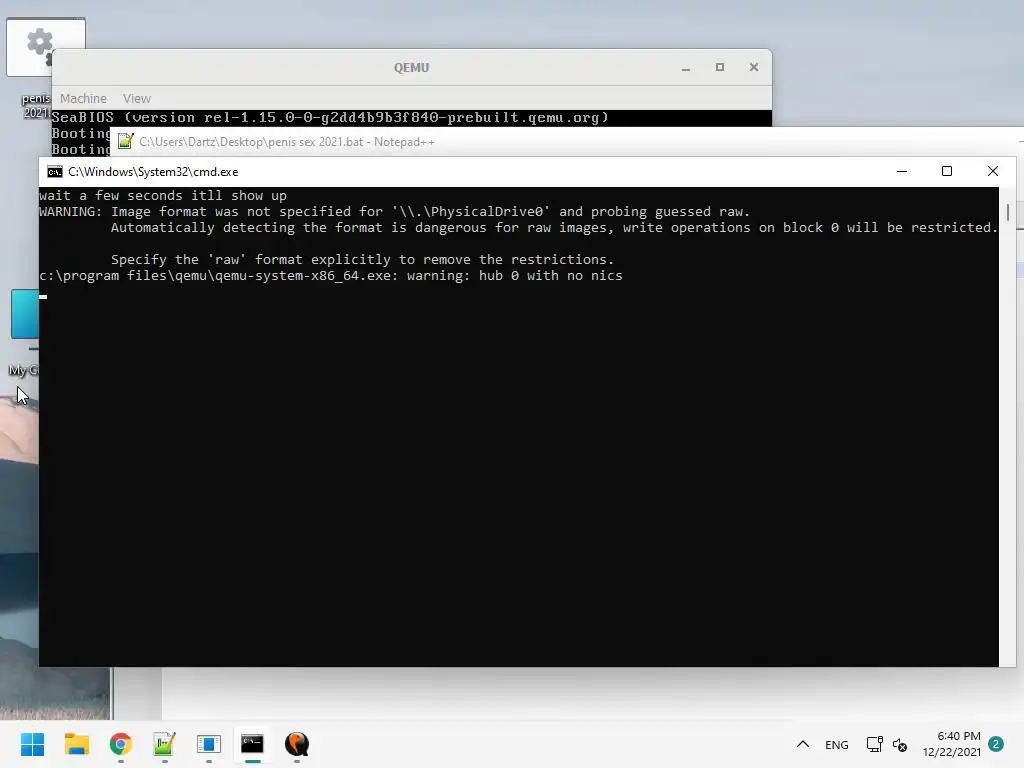Open network status tray icon
The width and height of the screenshot is (1024, 768).
[874, 744]
